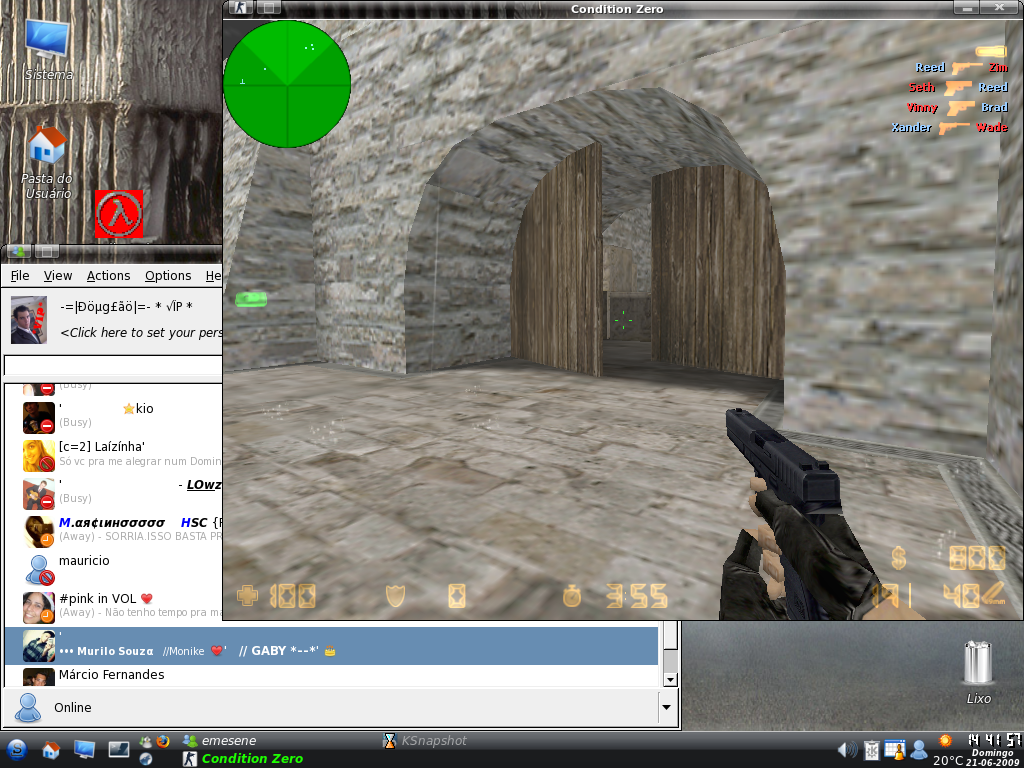
Task: Click the avatar of Murilo Souza contact
Action: click(x=39, y=646)
